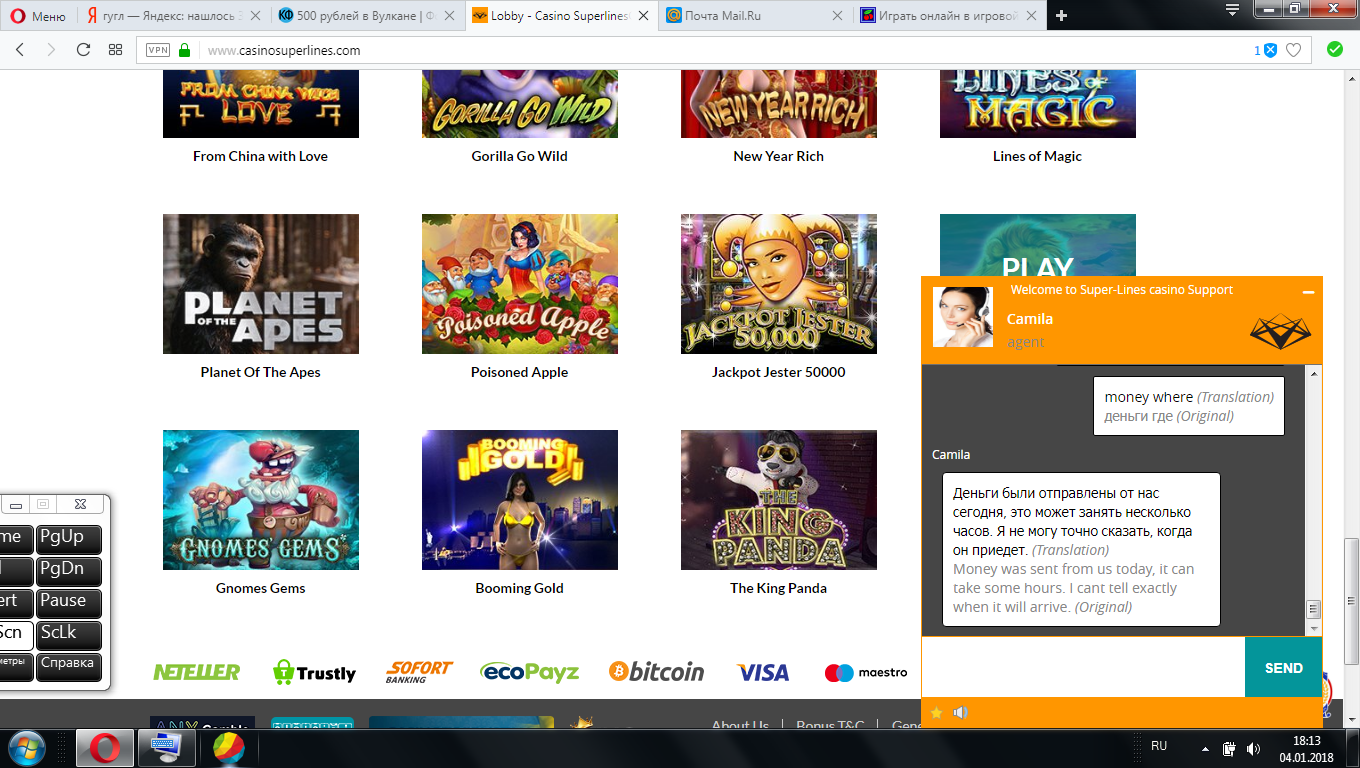Viewport: 1360px width, 768px height.
Task: Click the bitcoin payment logo
Action: (656, 672)
